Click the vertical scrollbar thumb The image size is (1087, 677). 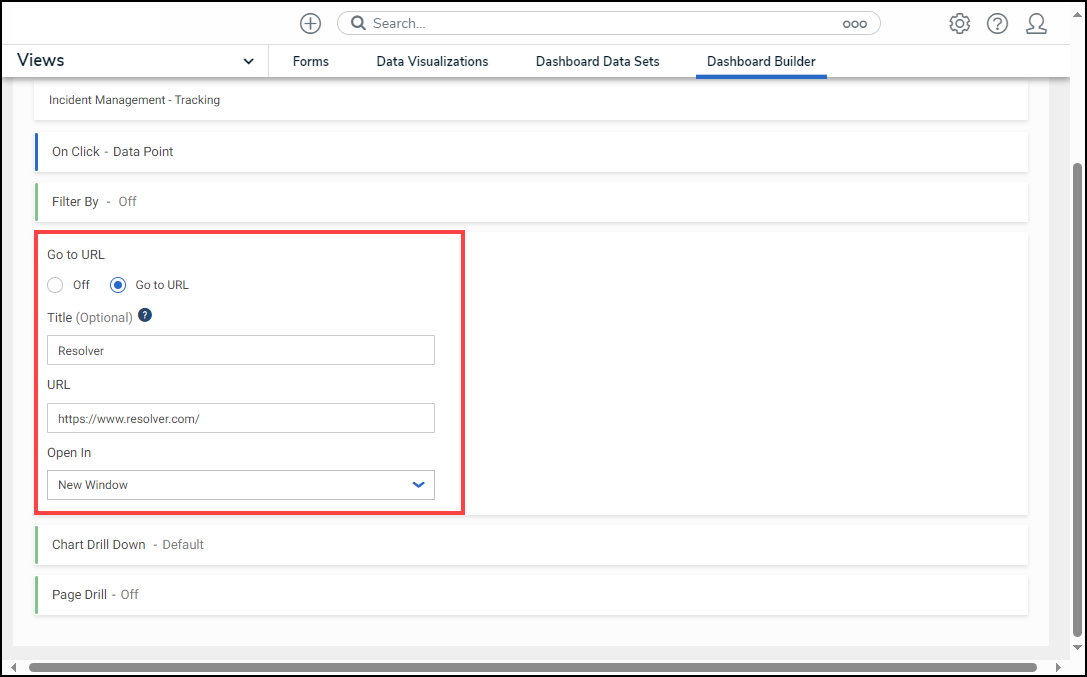[x=1077, y=399]
